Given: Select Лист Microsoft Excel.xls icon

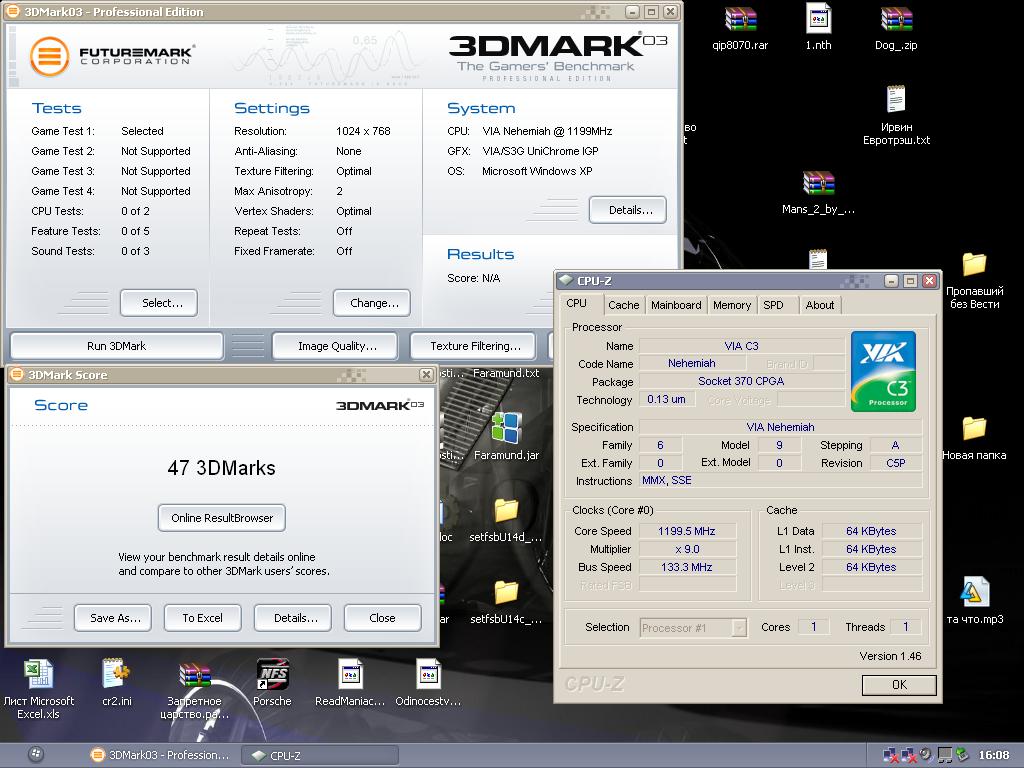Looking at the screenshot, I should pyautogui.click(x=39, y=674).
